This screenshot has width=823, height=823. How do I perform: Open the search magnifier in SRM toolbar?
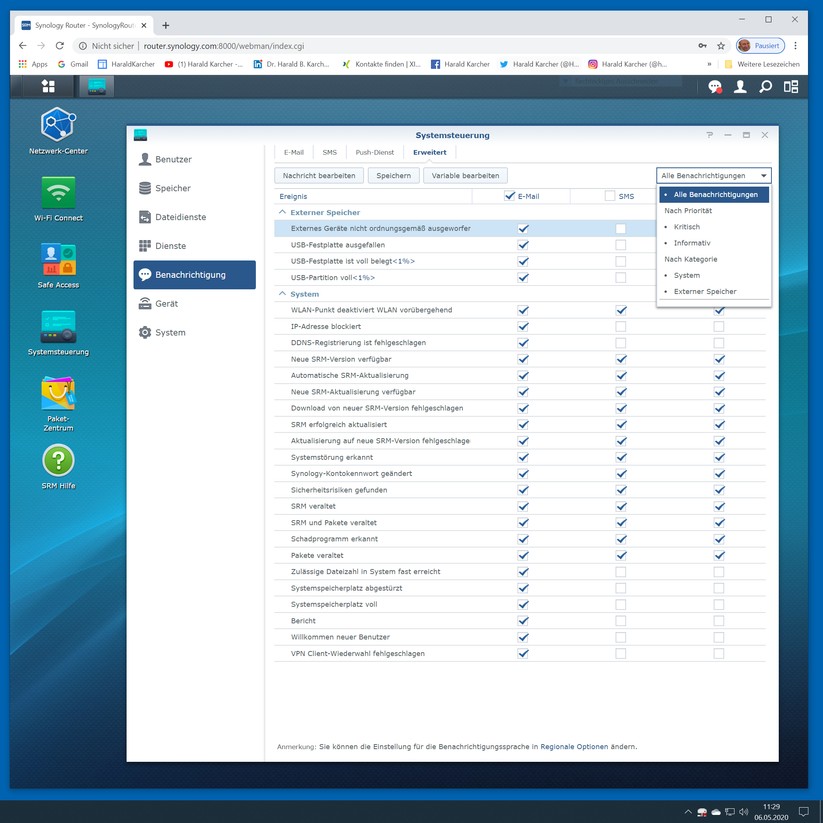pyautogui.click(x=766, y=87)
